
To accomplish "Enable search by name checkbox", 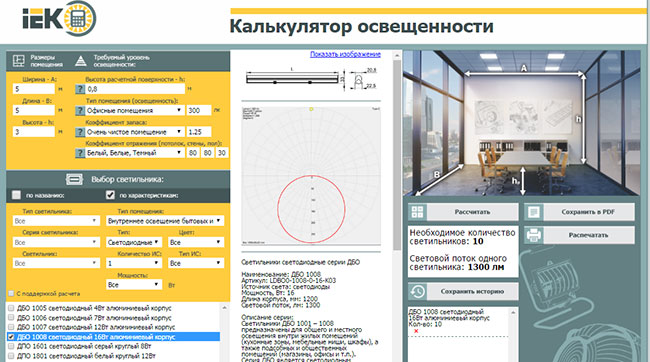I will [16, 195].
